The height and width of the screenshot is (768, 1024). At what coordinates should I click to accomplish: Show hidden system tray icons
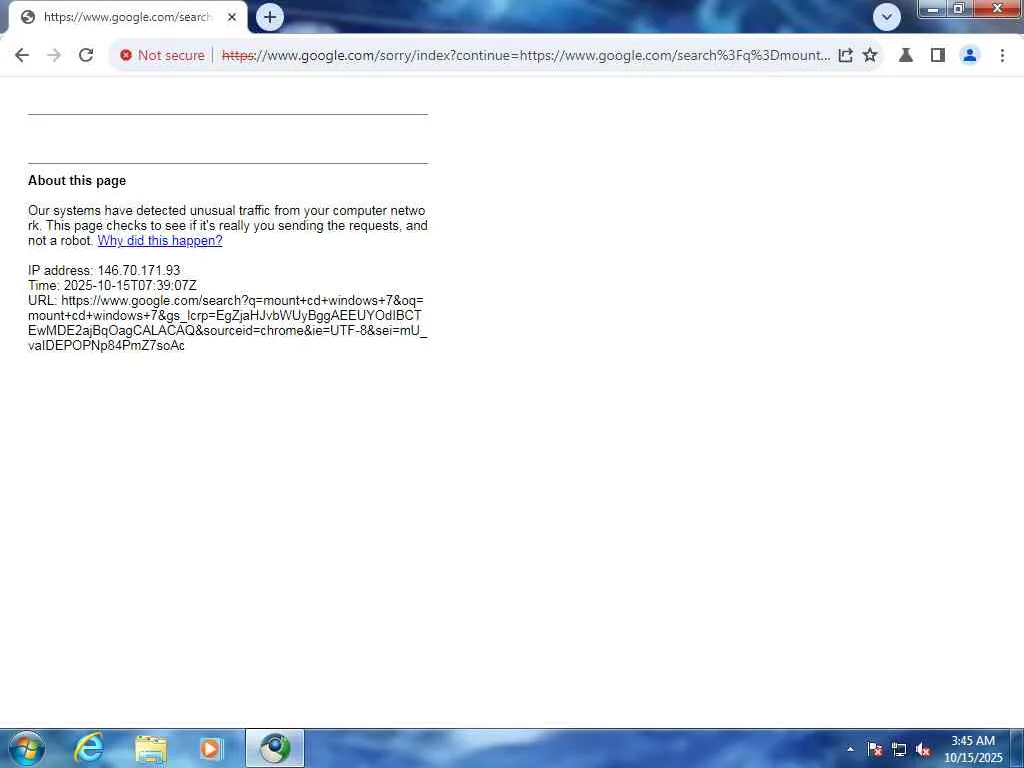(850, 749)
